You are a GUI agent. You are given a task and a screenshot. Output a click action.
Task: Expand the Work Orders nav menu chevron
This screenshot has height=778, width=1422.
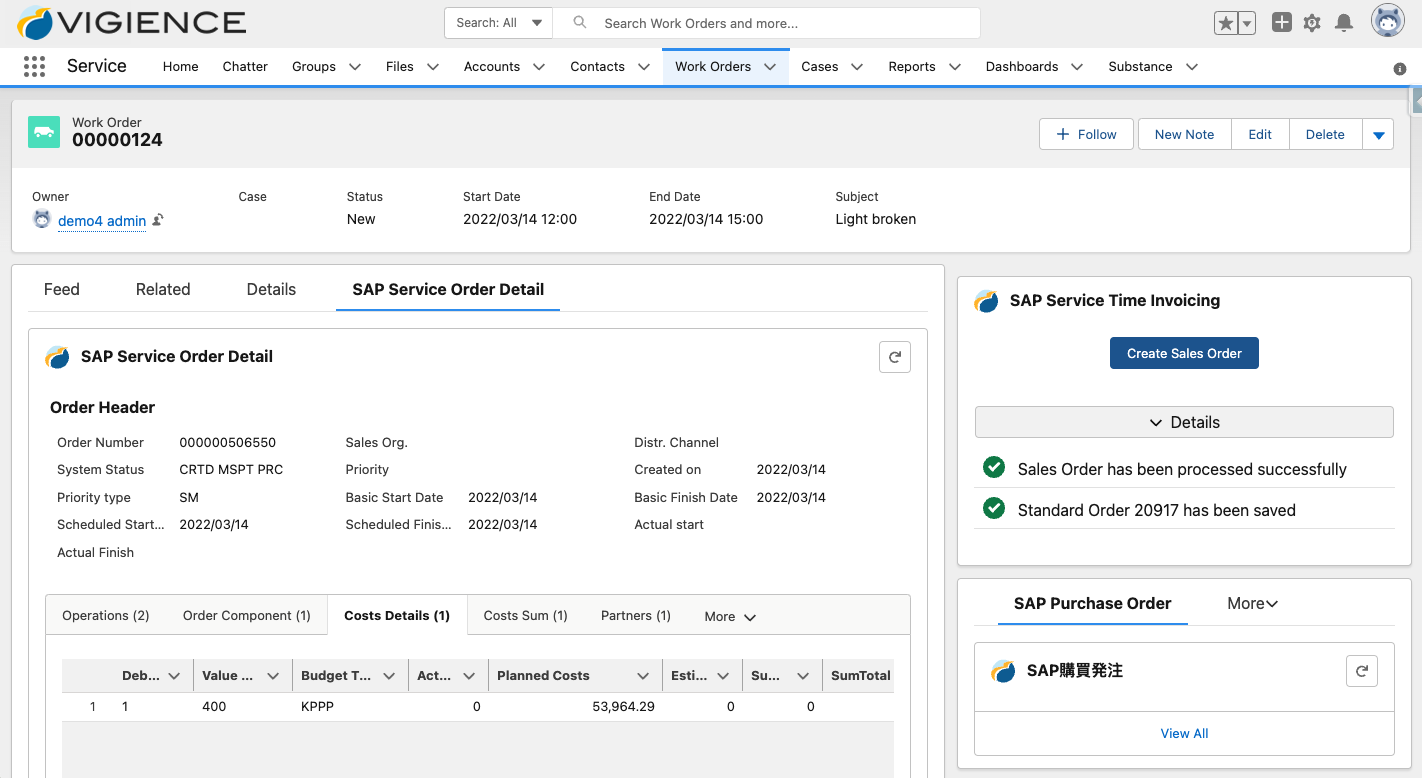pyautogui.click(x=770, y=67)
